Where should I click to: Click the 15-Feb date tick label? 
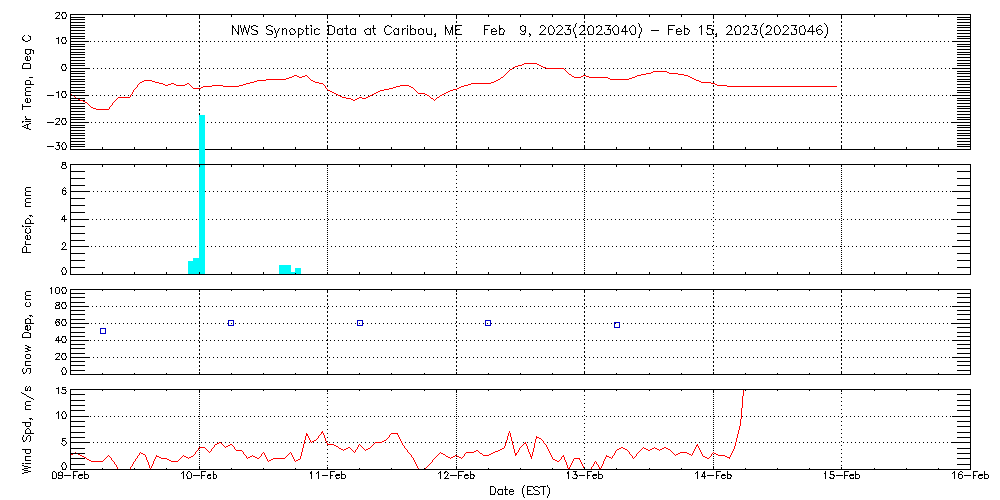pyautogui.click(x=842, y=479)
